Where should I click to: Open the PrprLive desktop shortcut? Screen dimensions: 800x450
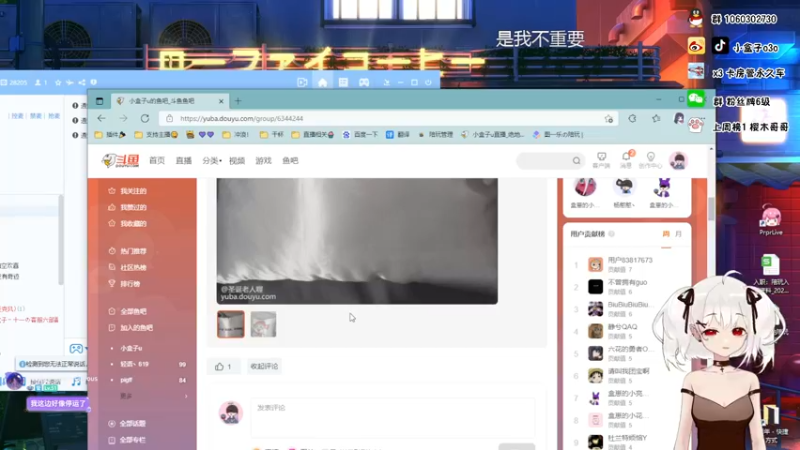770,220
